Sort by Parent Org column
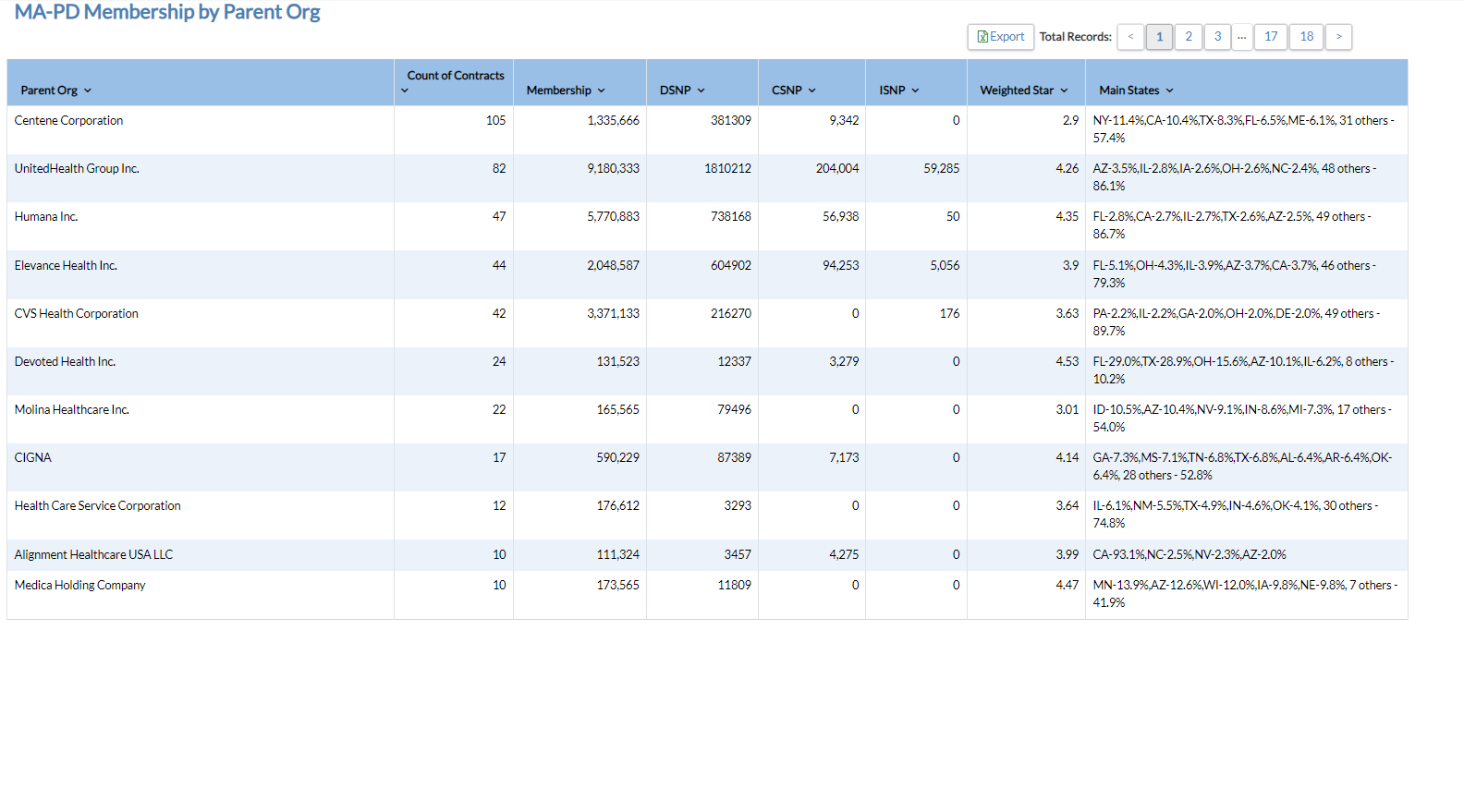 [55, 91]
